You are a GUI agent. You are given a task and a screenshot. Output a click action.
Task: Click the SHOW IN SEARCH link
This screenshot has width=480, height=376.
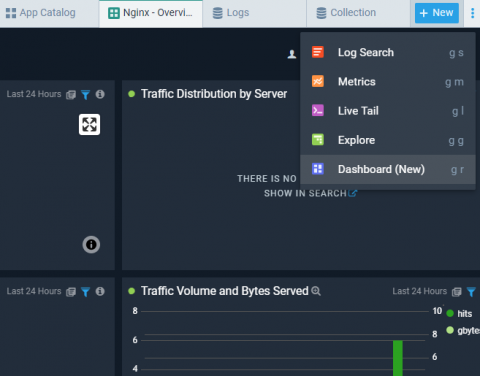point(310,193)
